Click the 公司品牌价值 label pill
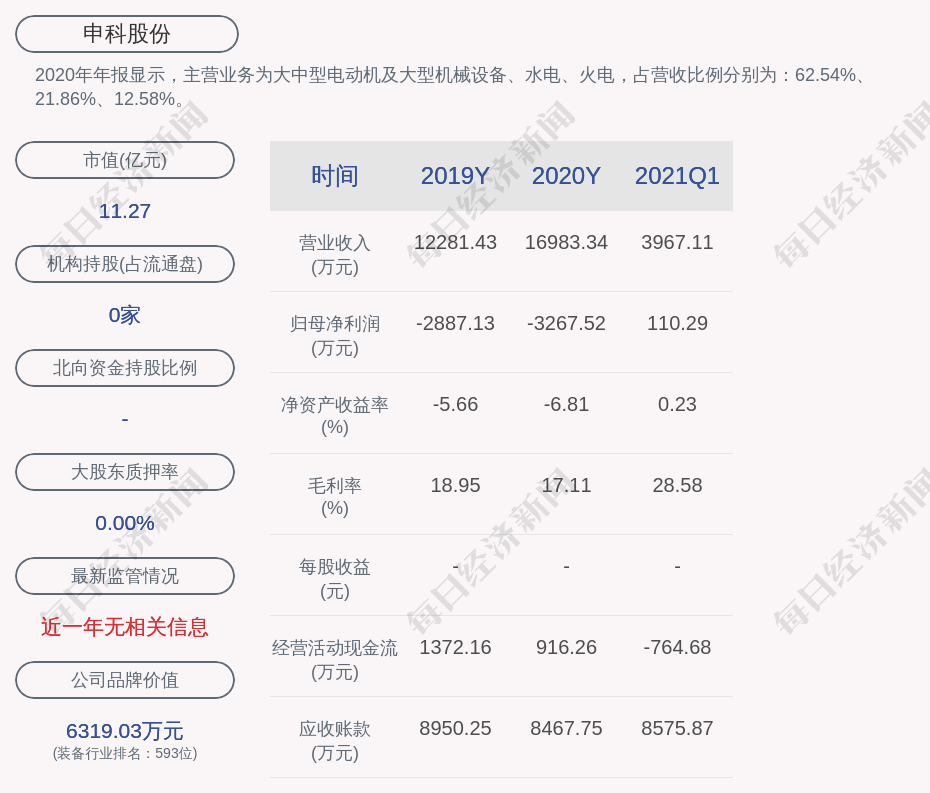This screenshot has height=793, width=930. tap(125, 680)
